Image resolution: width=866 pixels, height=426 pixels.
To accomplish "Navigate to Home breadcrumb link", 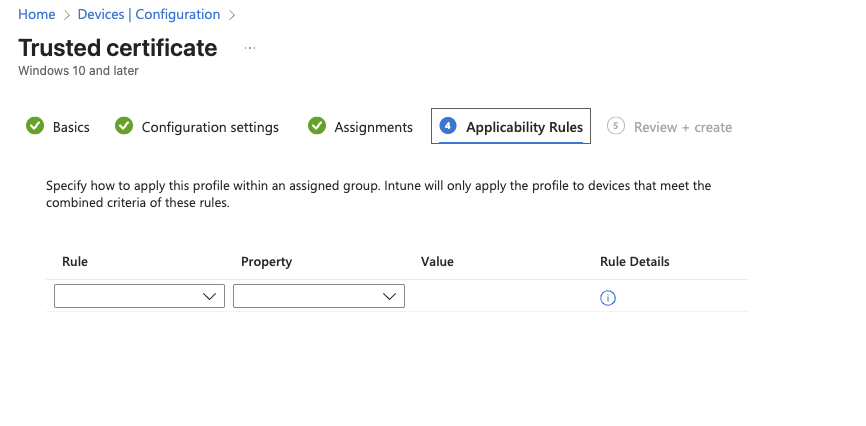I will coord(36,14).
